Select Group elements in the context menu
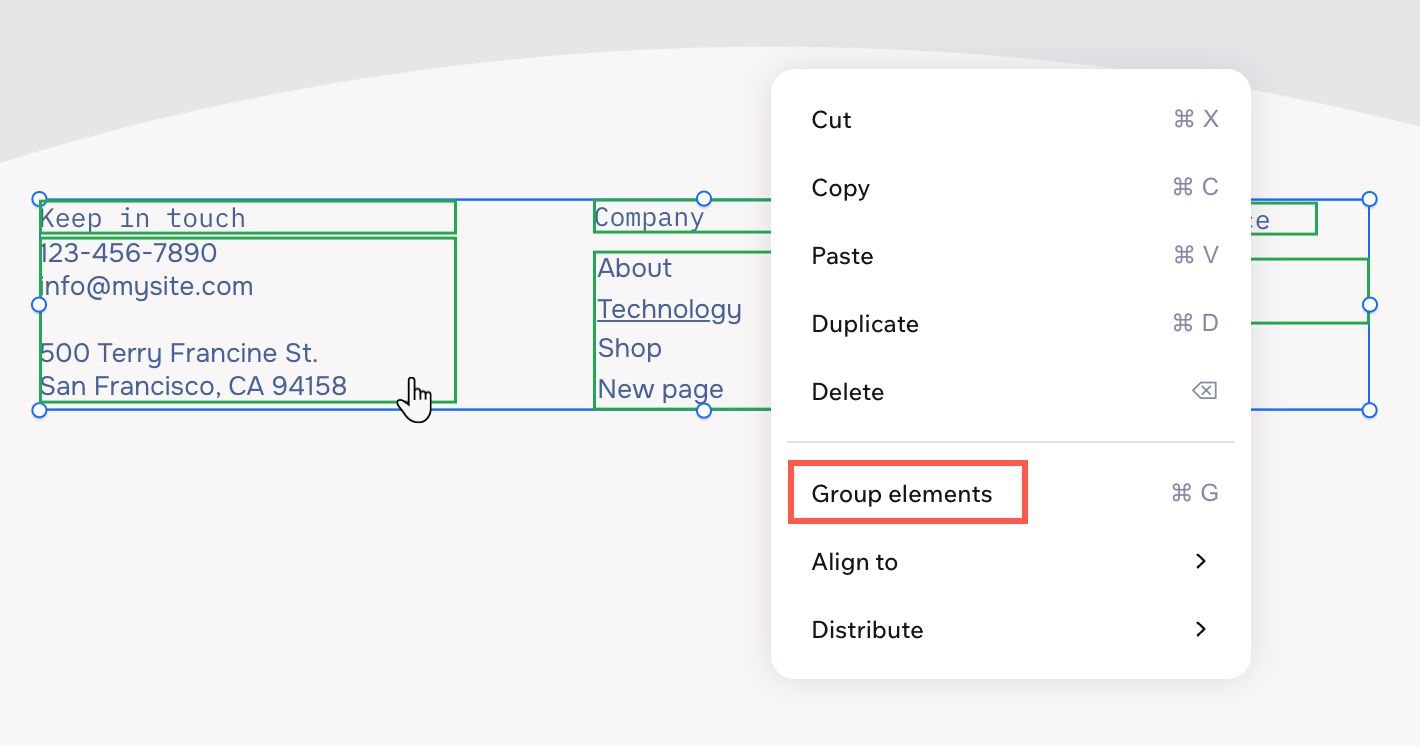Image resolution: width=1420 pixels, height=746 pixels. tap(901, 493)
